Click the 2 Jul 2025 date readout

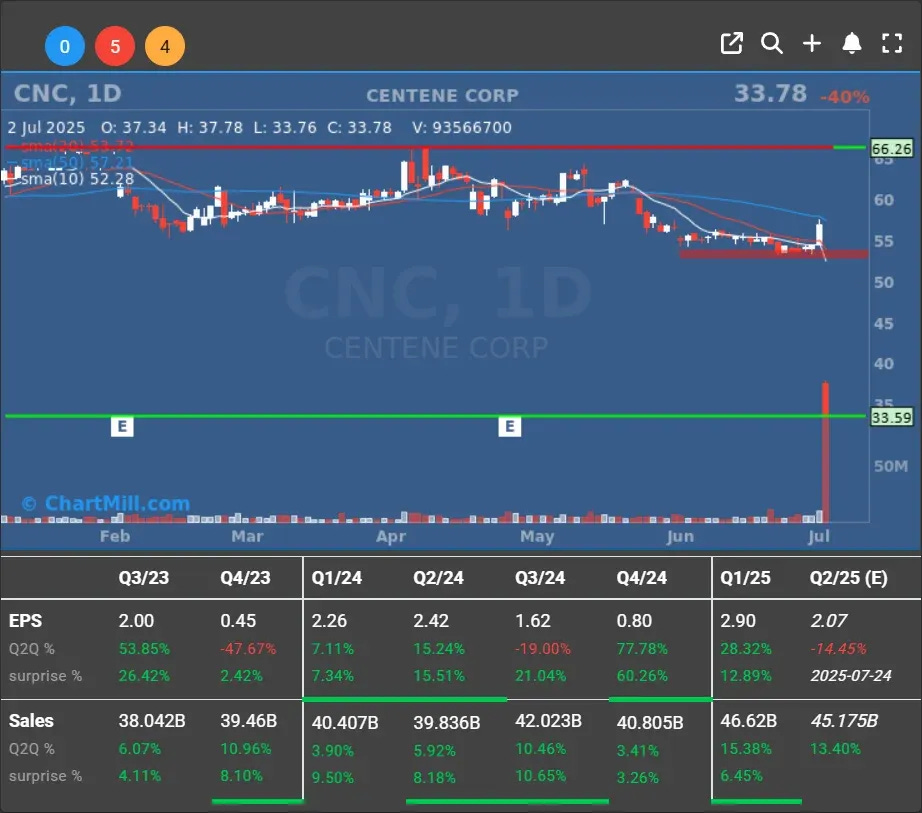click(x=46, y=128)
